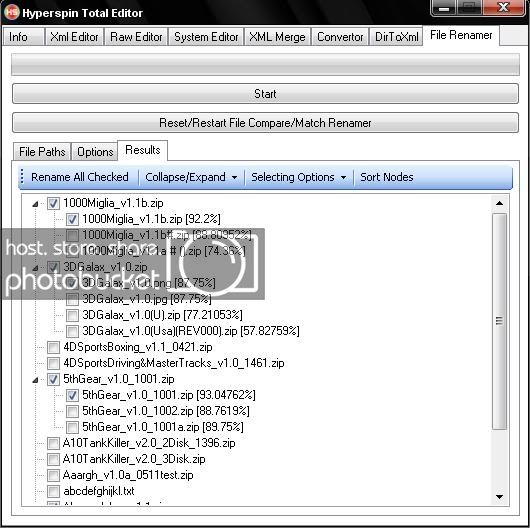
Task: Select 5thGear_v1.0_1002.zip [88.7619%] text
Action: click(x=166, y=411)
